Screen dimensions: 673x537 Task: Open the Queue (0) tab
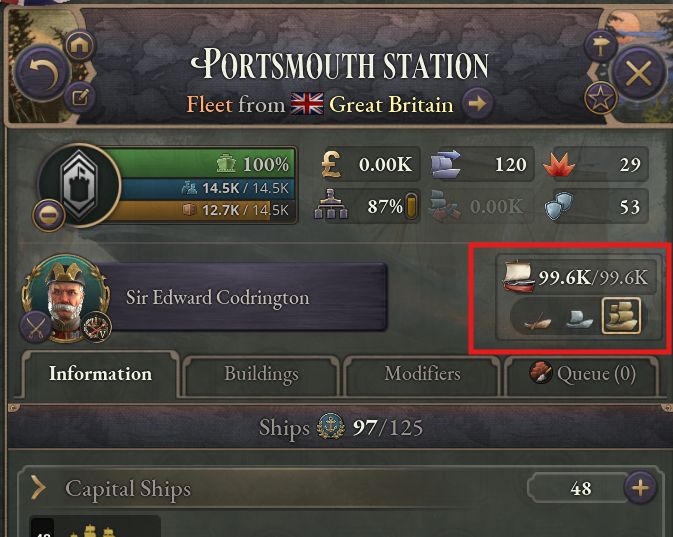click(x=583, y=374)
